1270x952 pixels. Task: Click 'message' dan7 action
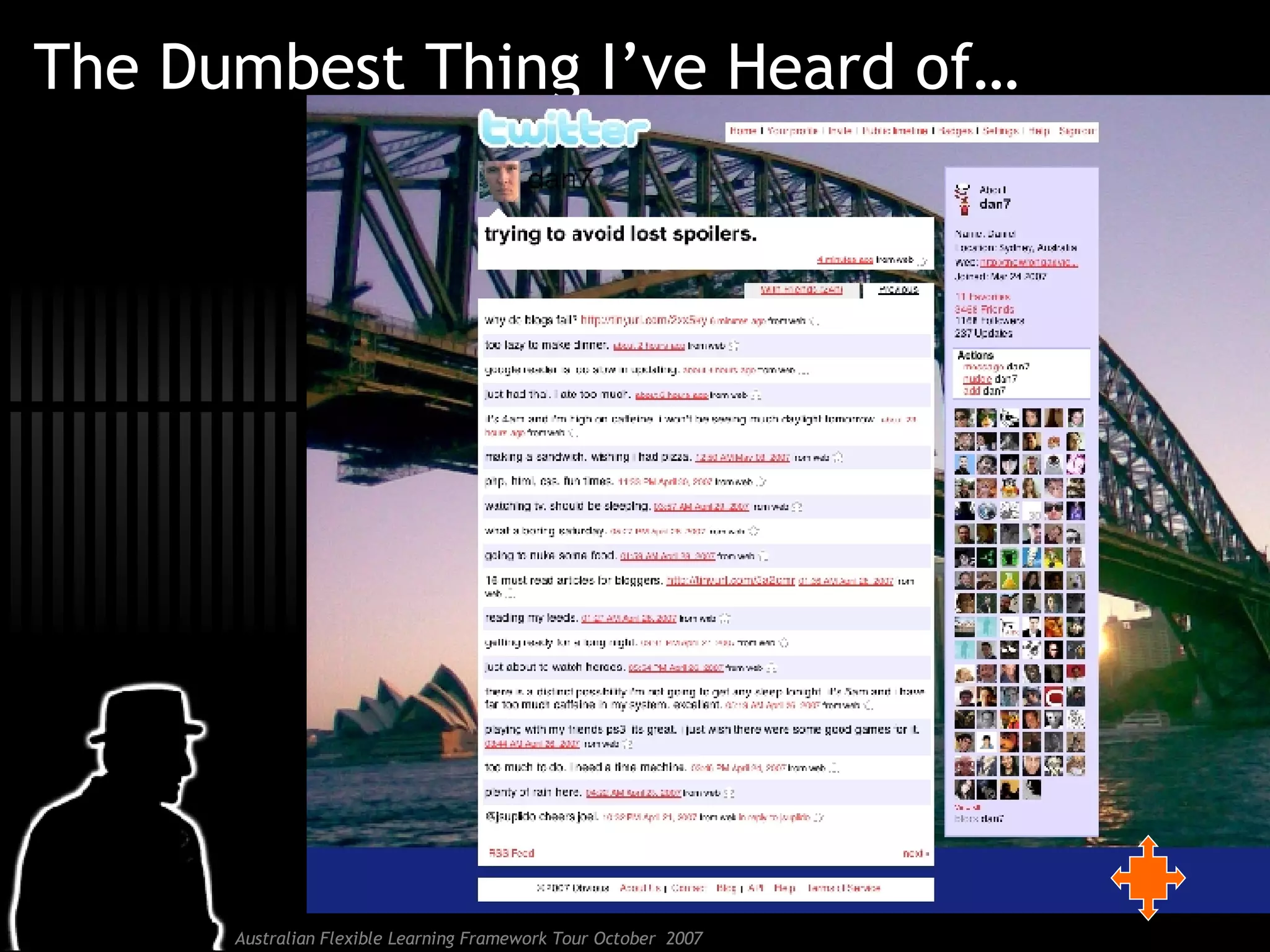coord(983,367)
